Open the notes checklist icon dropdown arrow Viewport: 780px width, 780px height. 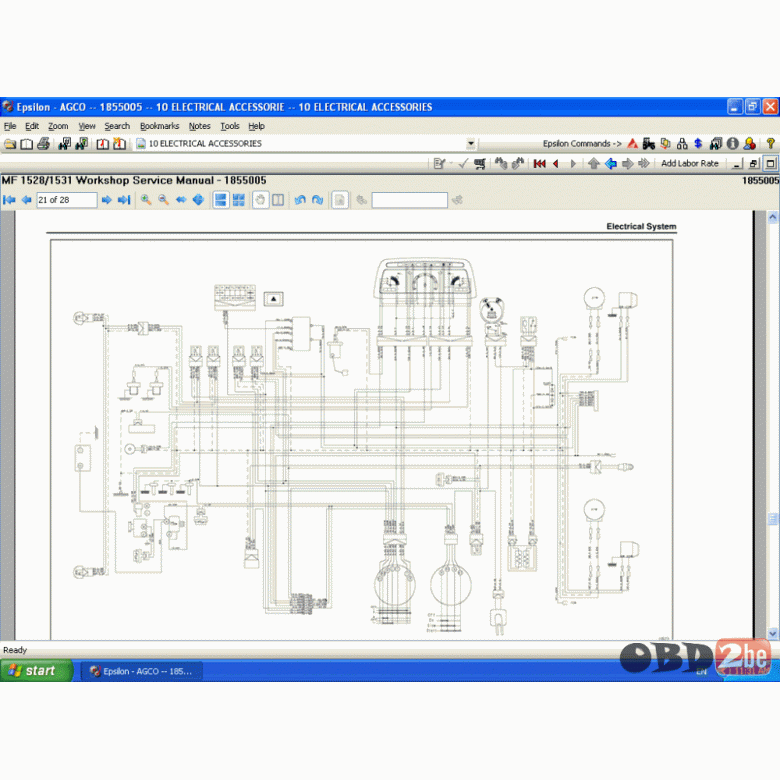[451, 164]
